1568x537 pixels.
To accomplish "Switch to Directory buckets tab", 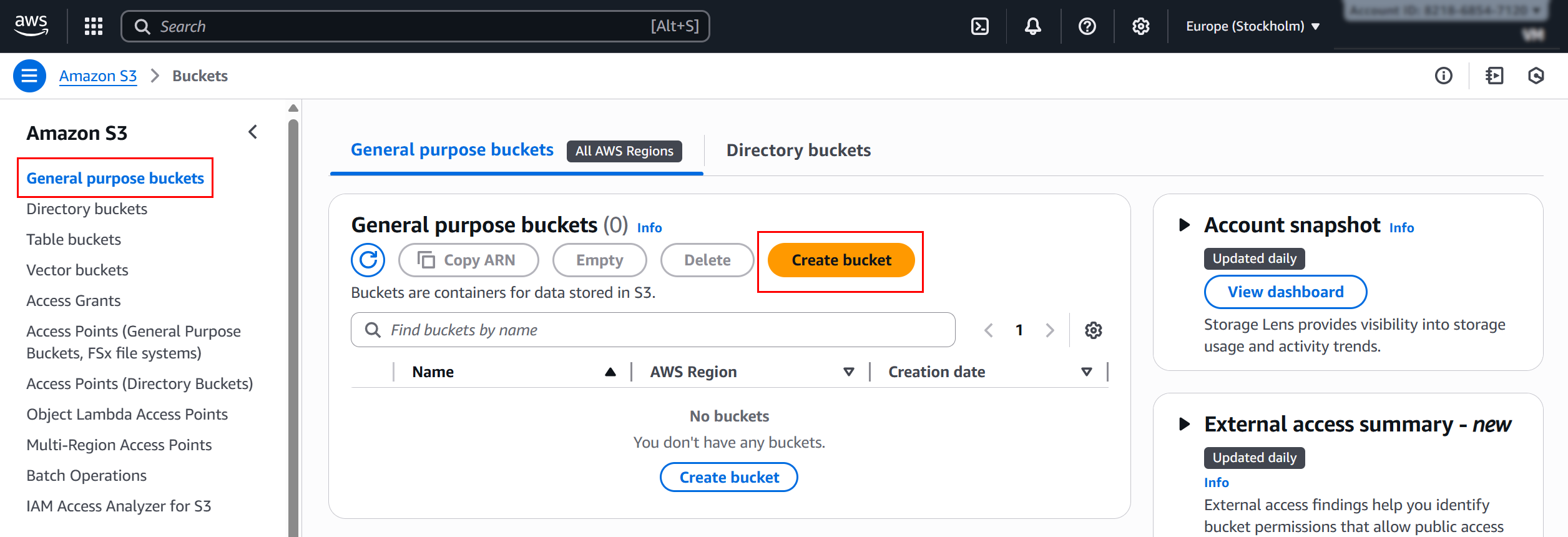I will 798,150.
